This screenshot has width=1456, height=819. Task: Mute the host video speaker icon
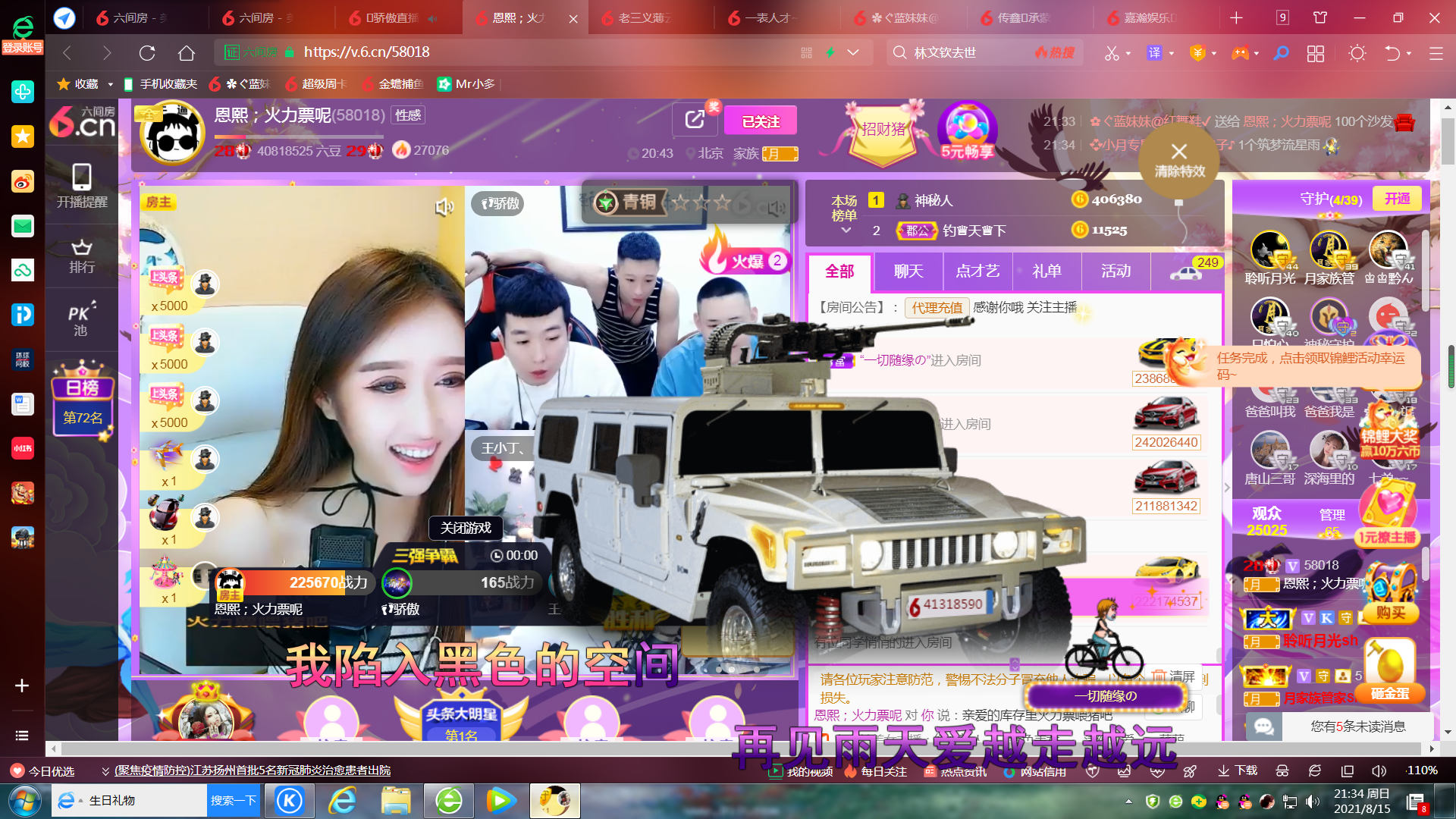(444, 207)
